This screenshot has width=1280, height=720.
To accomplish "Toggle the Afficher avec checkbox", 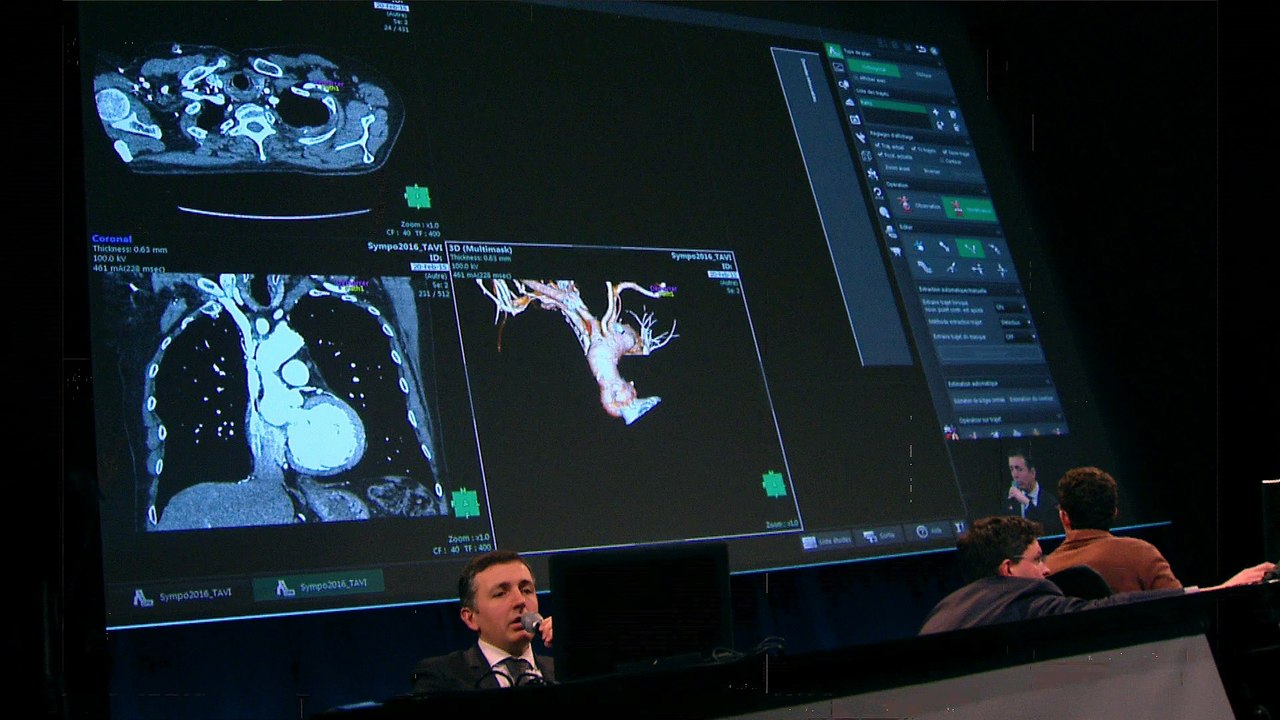I will (856, 76).
